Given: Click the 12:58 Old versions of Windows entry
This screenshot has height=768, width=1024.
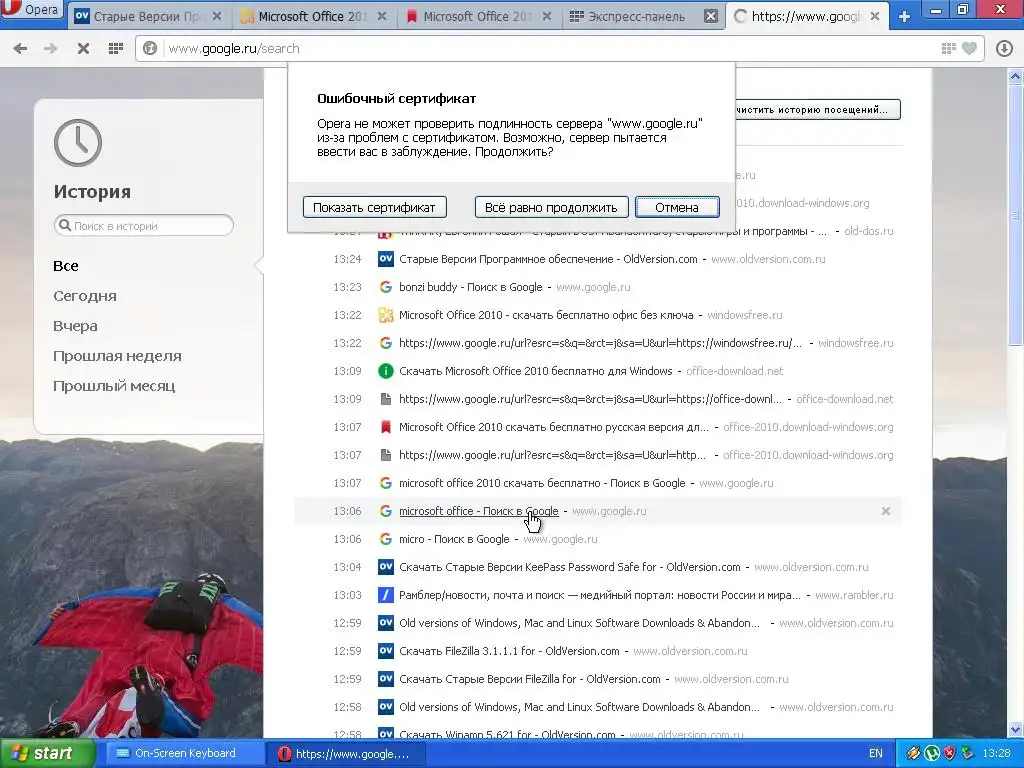Looking at the screenshot, I should (579, 707).
